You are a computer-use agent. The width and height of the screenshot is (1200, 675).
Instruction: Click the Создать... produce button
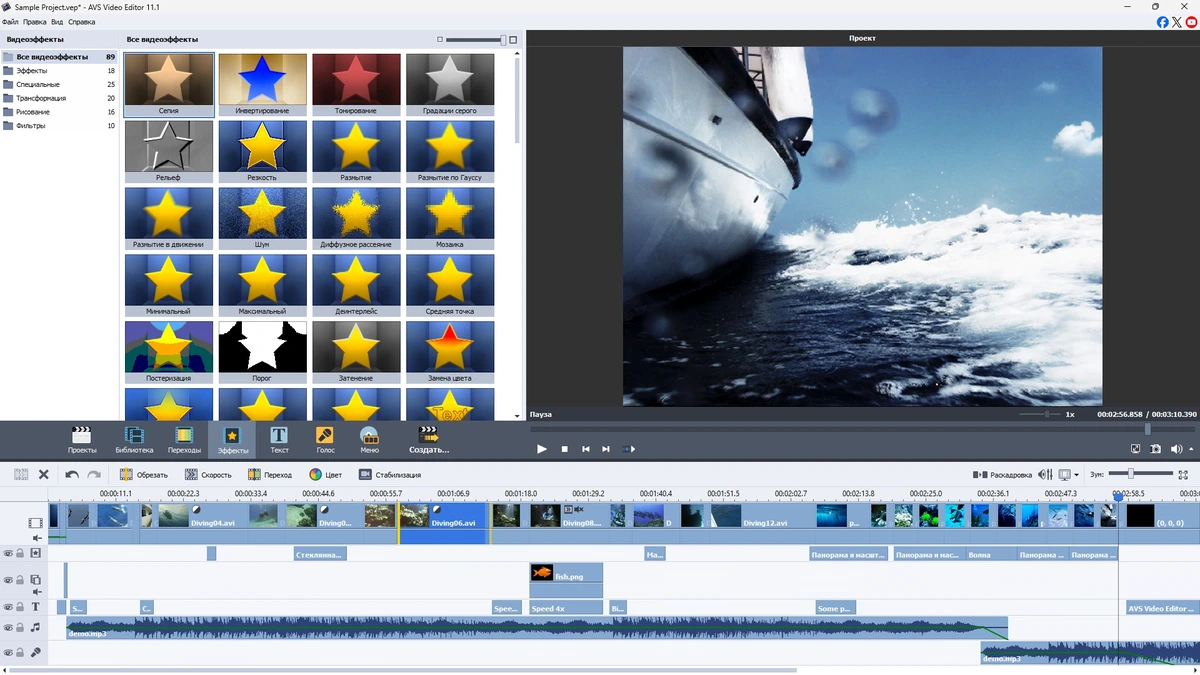click(429, 440)
